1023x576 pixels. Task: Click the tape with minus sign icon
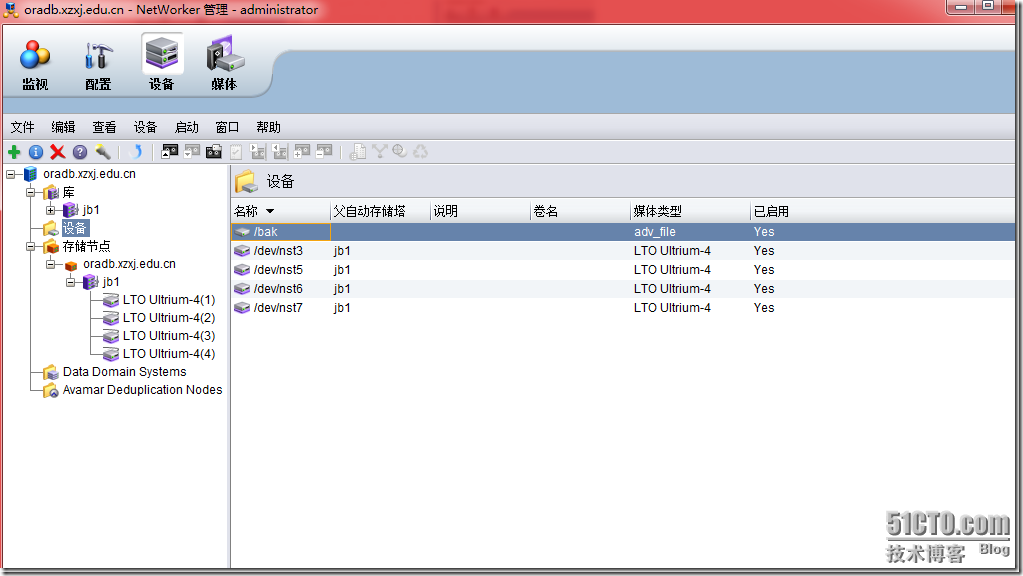[x=324, y=152]
